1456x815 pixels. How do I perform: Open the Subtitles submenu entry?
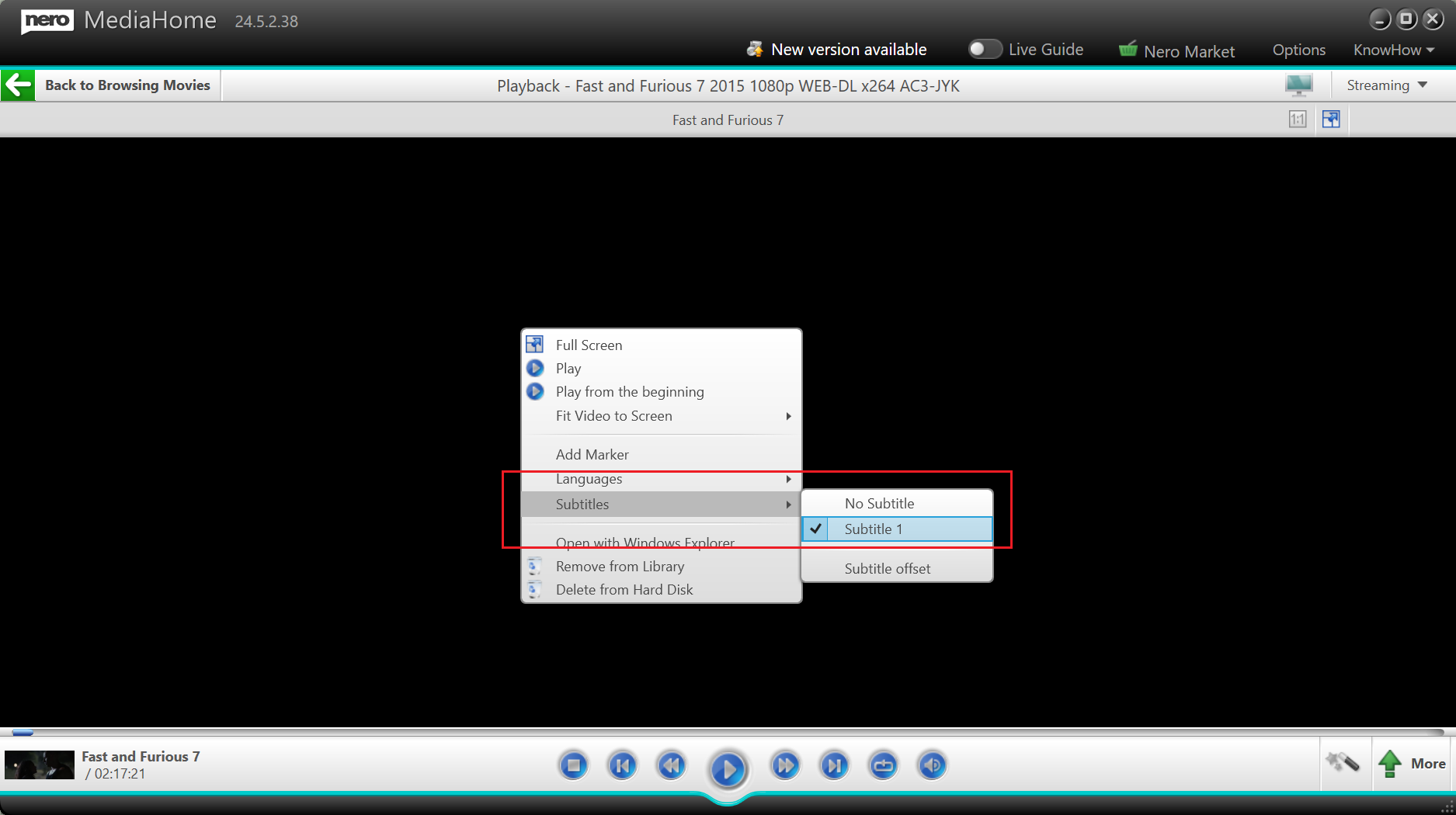(x=662, y=505)
